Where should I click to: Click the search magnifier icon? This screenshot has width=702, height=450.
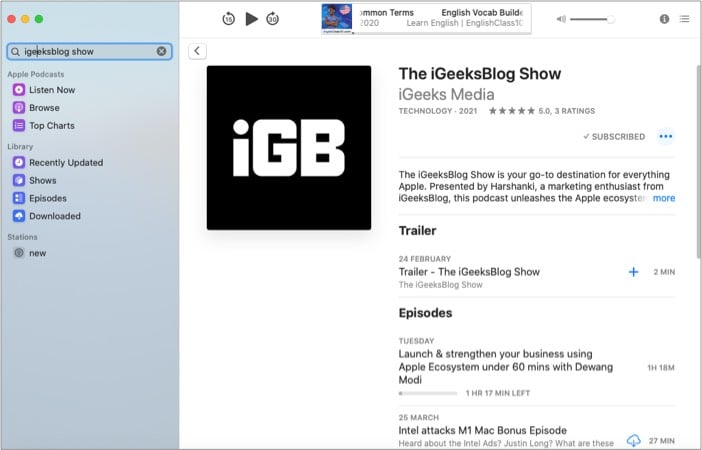click(15, 51)
